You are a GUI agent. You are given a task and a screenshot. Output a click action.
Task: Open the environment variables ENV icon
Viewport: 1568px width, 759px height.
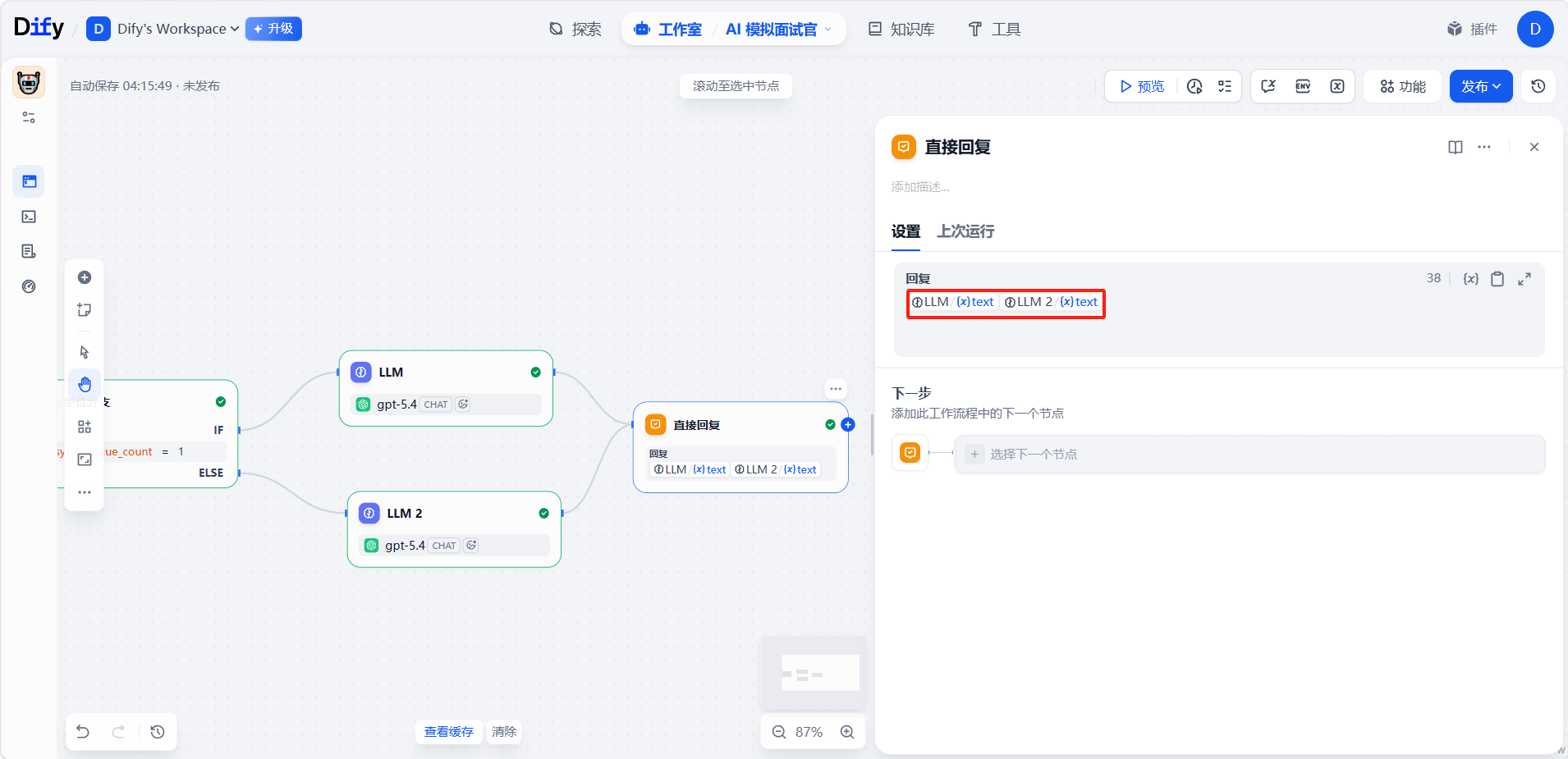1303,86
